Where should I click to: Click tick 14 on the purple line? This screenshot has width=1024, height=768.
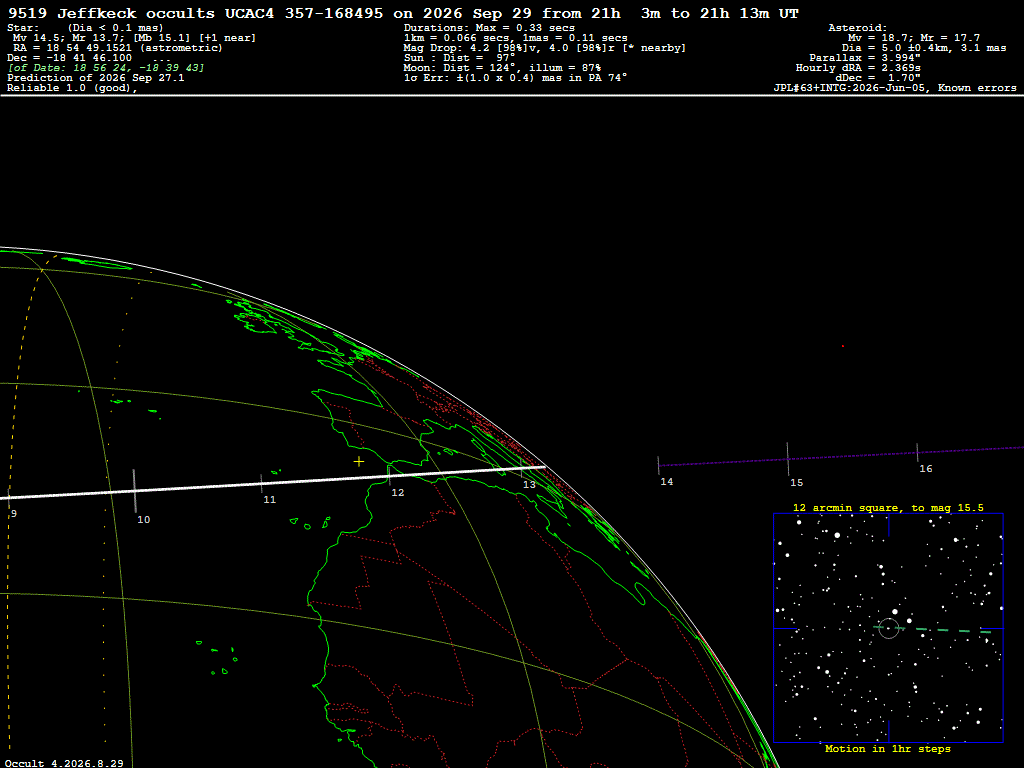(658, 466)
